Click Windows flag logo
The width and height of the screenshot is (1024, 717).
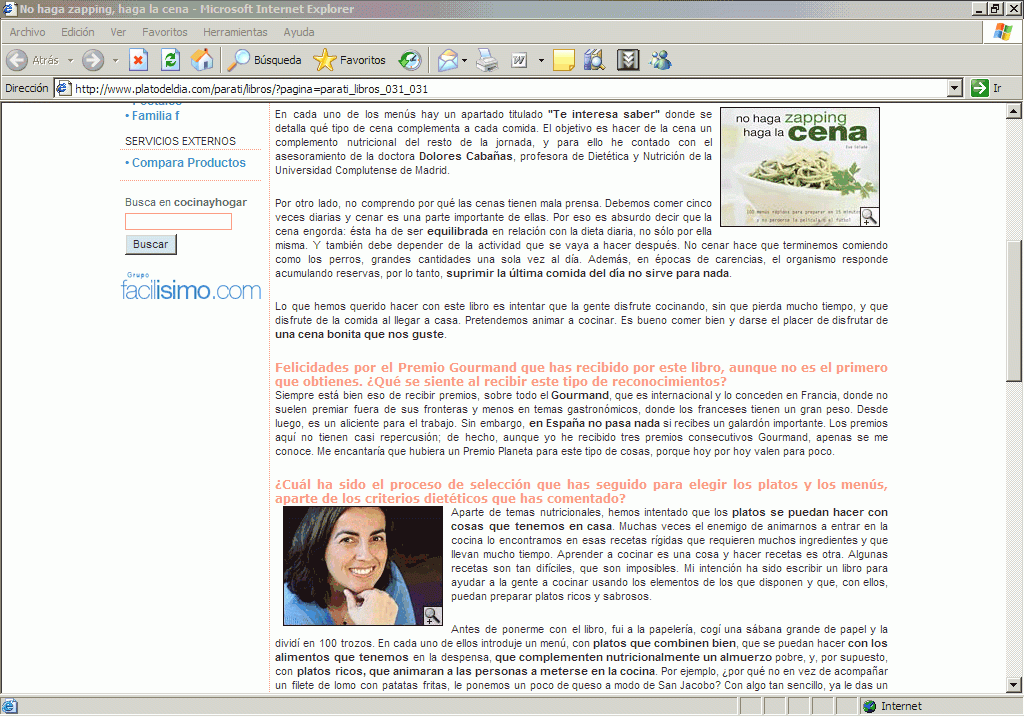1002,31
